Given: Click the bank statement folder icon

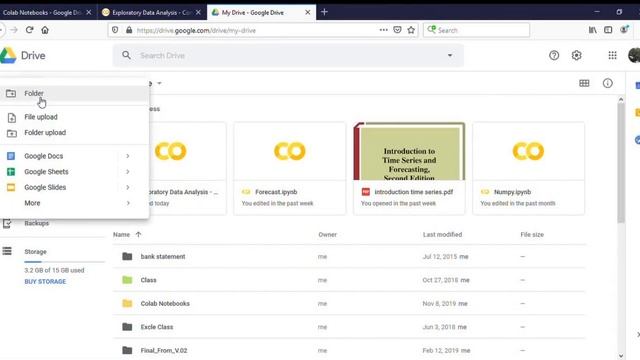Looking at the screenshot, I should (x=127, y=256).
